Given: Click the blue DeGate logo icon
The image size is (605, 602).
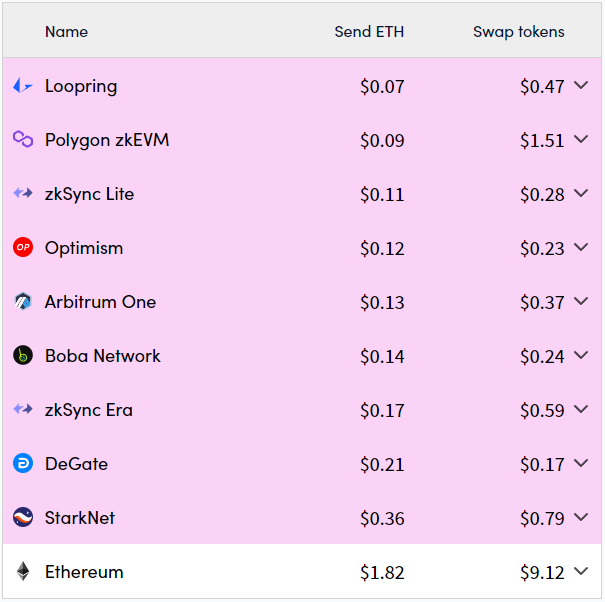Looking at the screenshot, I should tap(23, 463).
